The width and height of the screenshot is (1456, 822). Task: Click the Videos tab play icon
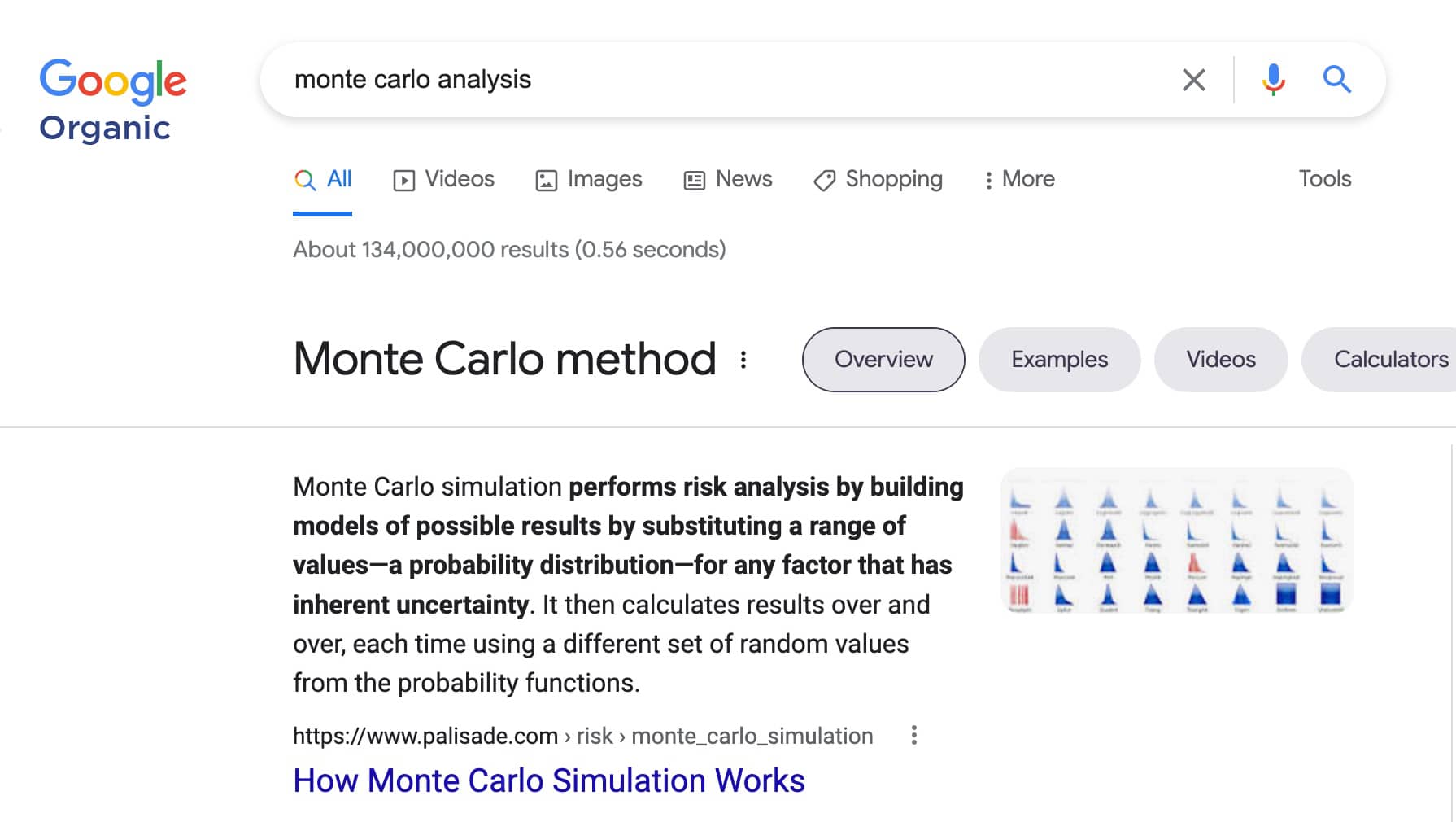click(x=403, y=180)
